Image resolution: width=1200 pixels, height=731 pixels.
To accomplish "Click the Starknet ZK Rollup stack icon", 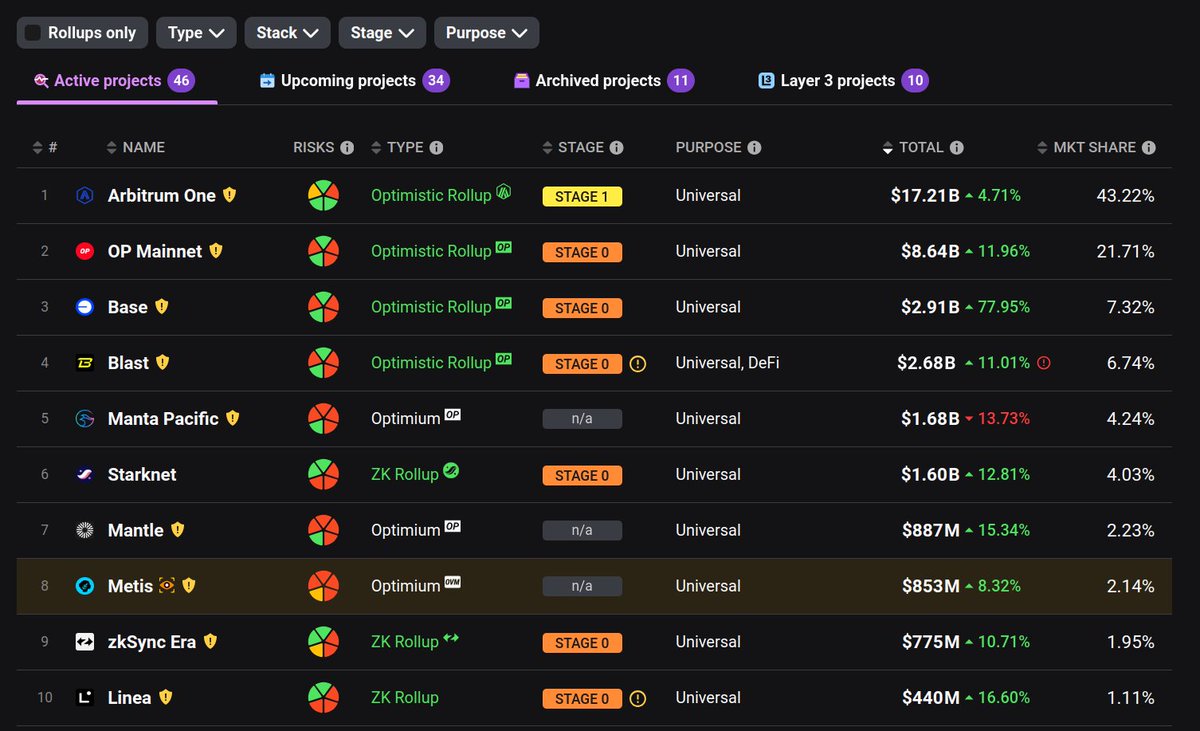I will pos(452,471).
